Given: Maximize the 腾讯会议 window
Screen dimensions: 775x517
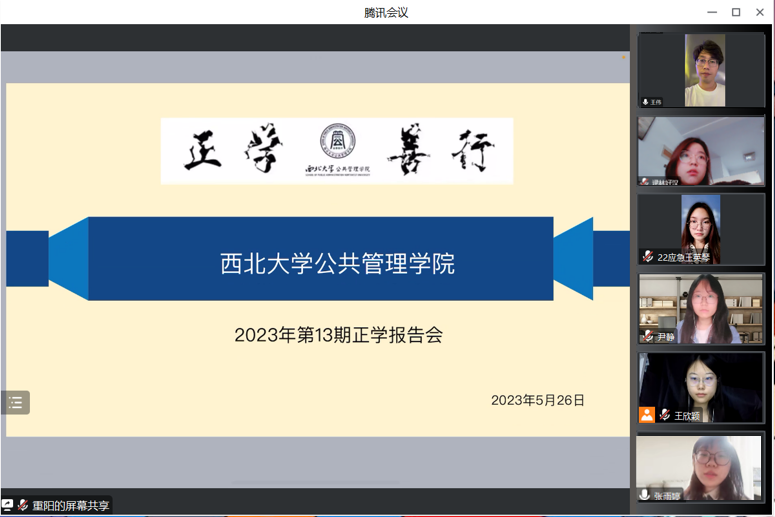Looking at the screenshot, I should (736, 12).
